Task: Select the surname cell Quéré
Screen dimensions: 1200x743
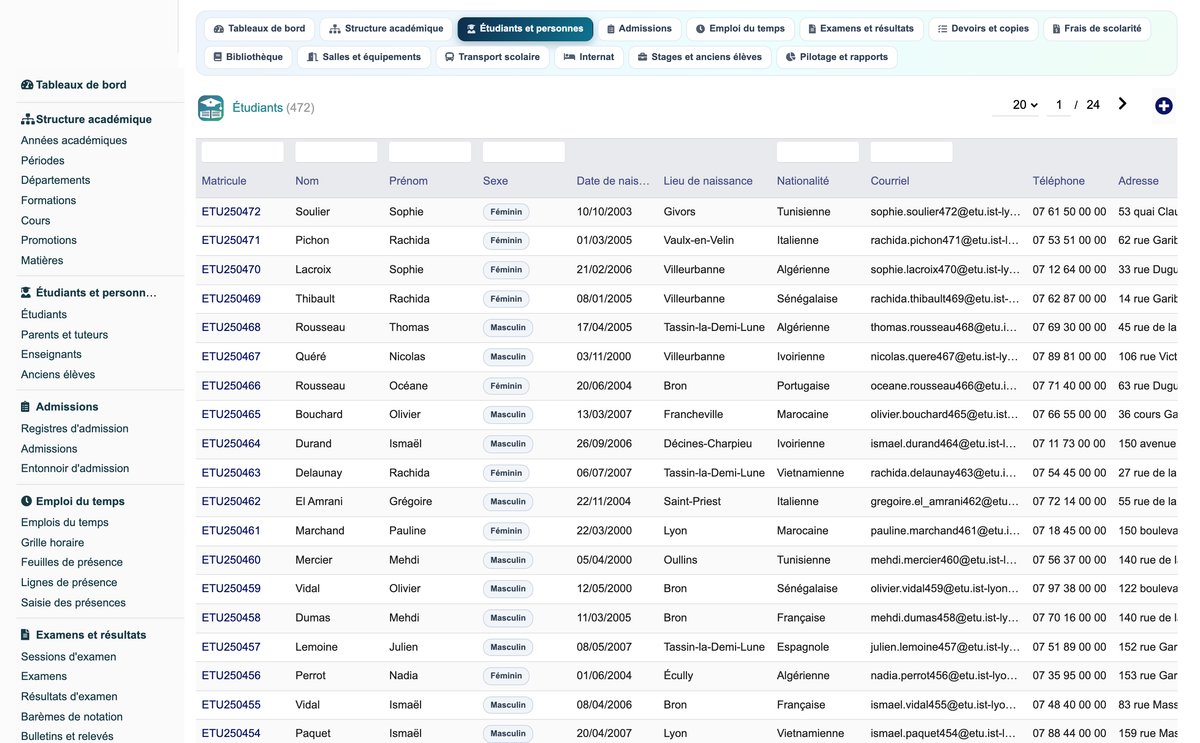Action: point(312,357)
